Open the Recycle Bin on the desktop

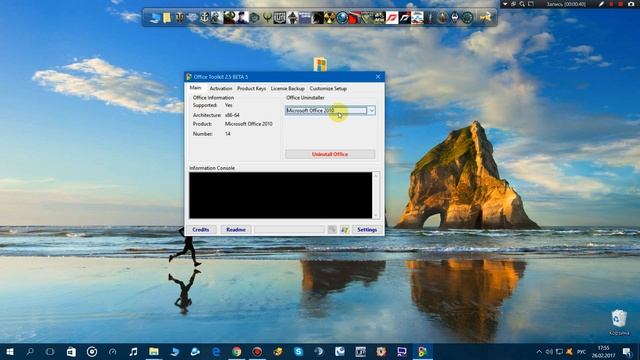pyautogui.click(x=619, y=318)
